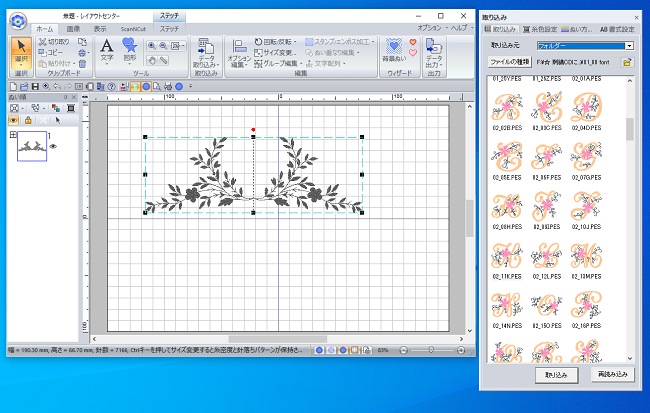Click the save floppy disk icon
The height and width of the screenshot is (413, 650).
pyautogui.click(x=34, y=86)
